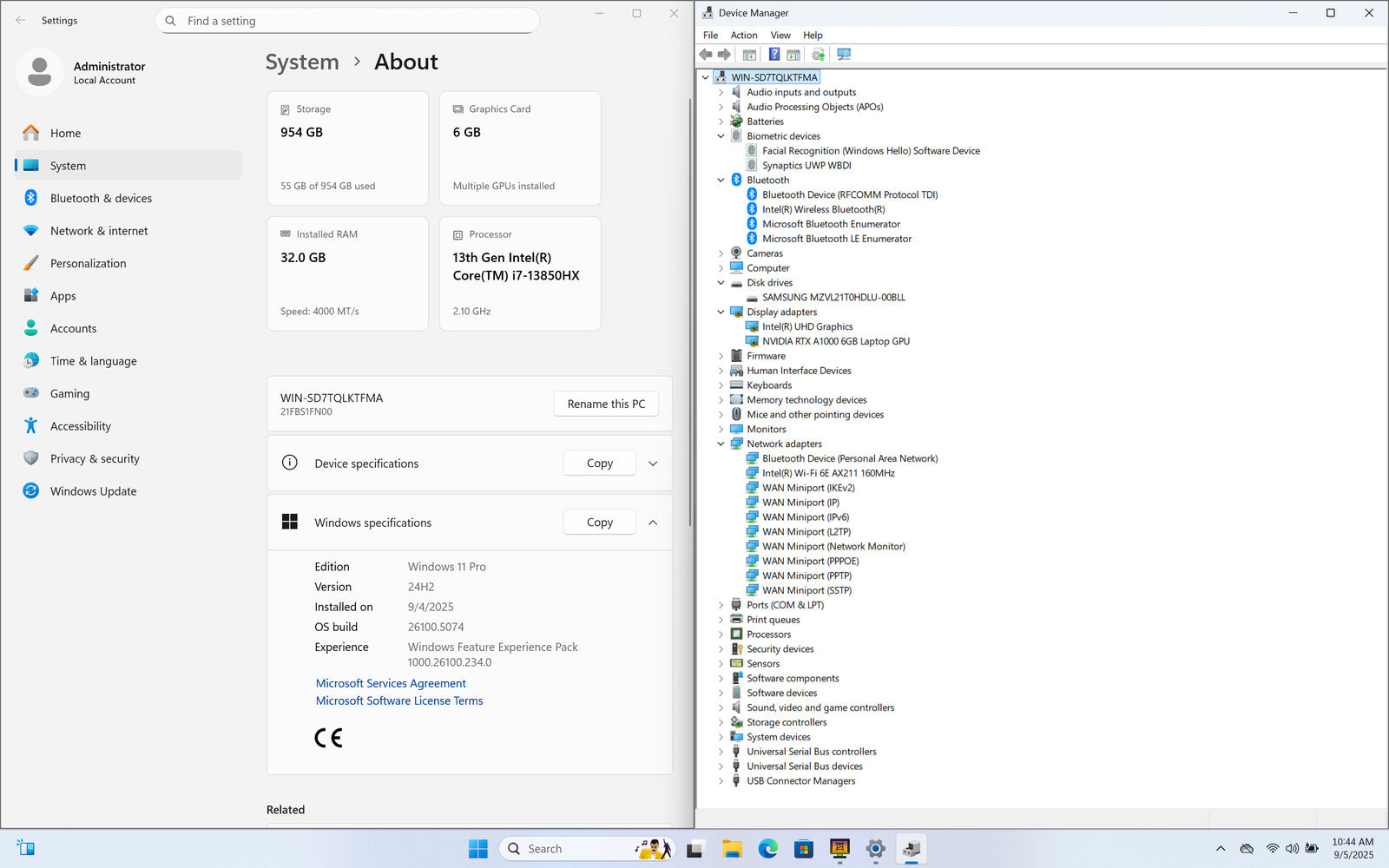Click the Scan for hardware changes toolbar icon

coord(843,55)
